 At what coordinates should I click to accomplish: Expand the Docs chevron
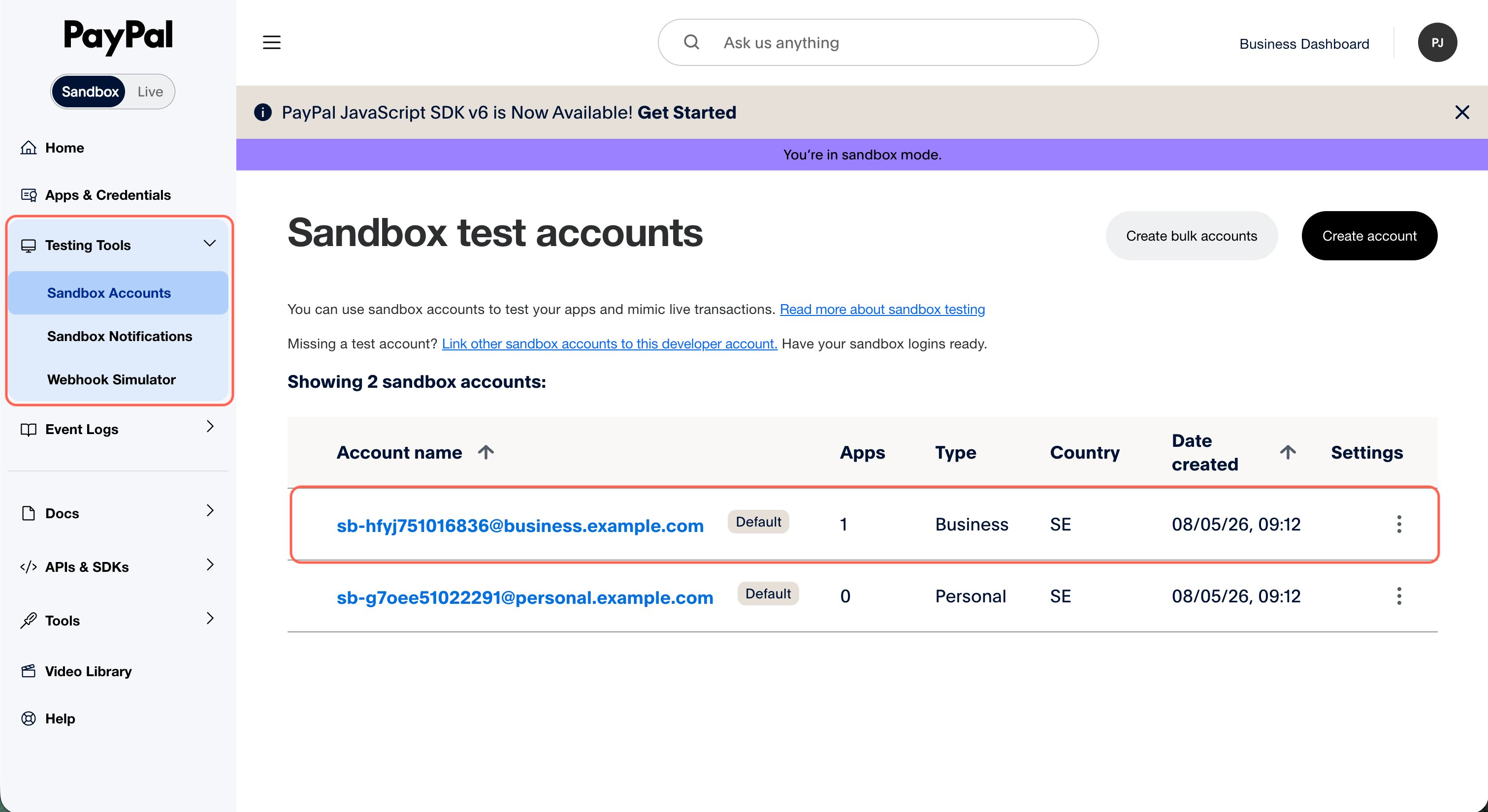[x=210, y=510]
